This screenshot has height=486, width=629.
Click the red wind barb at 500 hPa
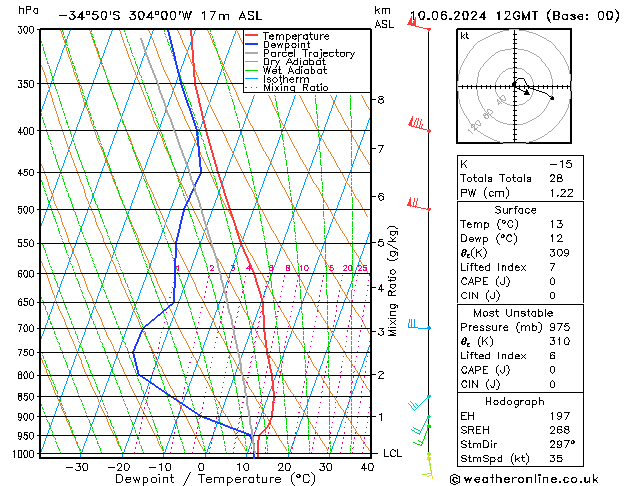[x=418, y=204]
